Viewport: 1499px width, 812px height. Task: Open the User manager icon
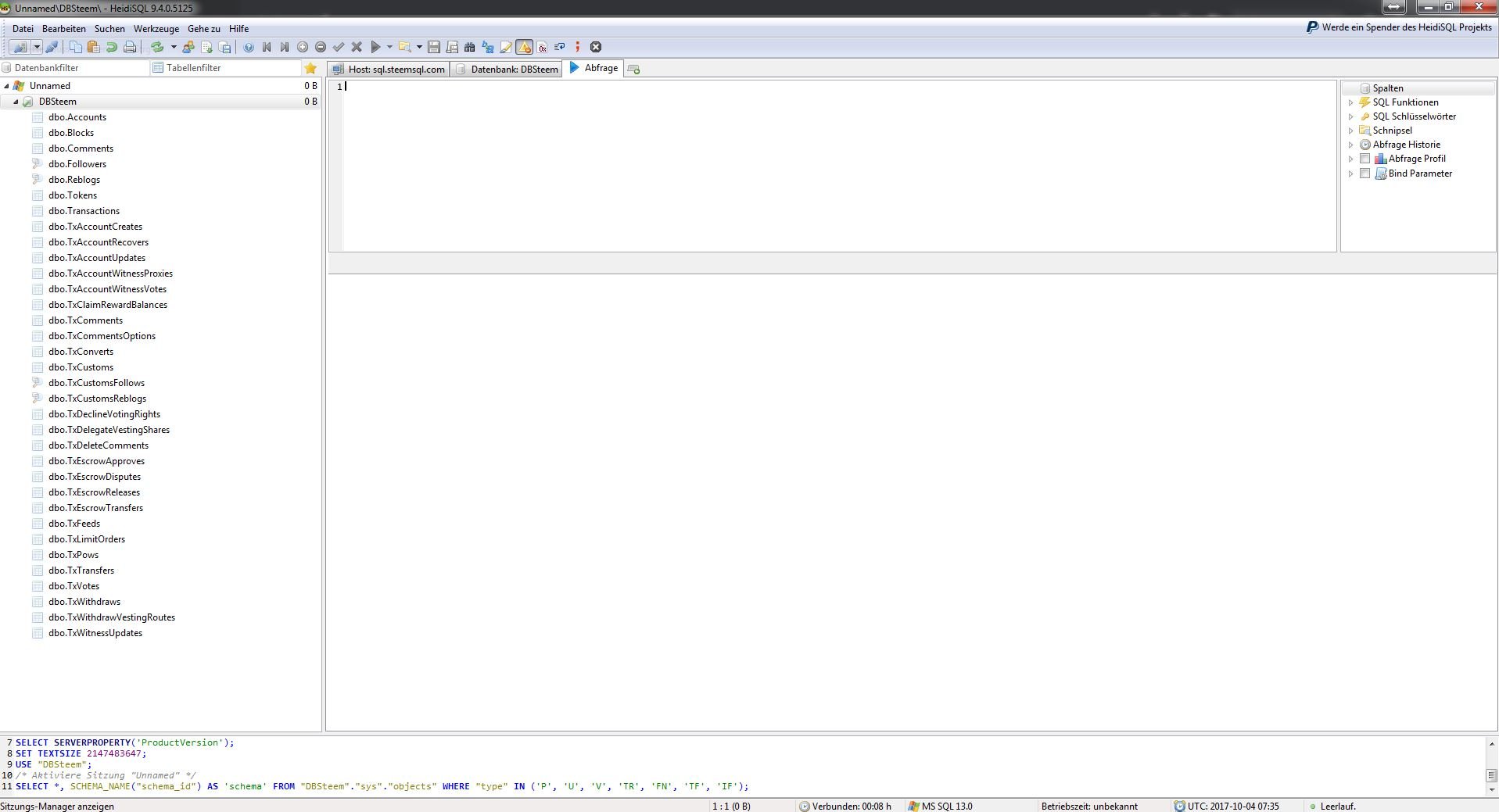tap(188, 47)
